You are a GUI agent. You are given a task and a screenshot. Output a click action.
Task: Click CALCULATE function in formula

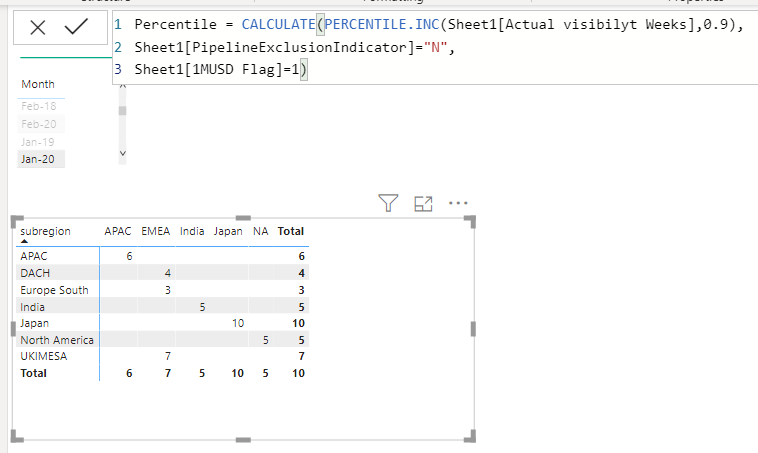[278, 24]
